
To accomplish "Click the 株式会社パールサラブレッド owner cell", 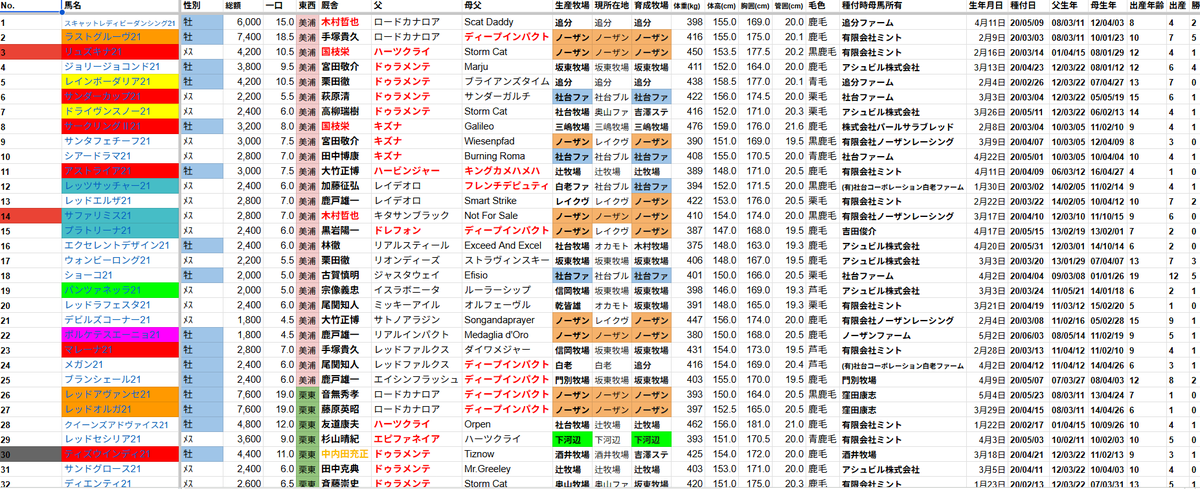I will [901, 127].
